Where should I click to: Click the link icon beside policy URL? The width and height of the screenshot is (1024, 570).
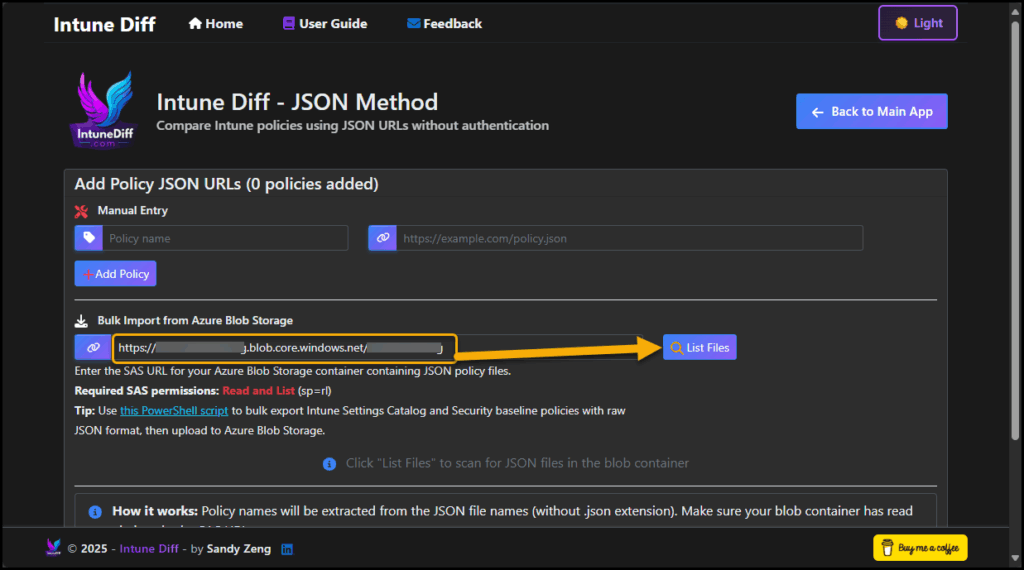[383, 238]
